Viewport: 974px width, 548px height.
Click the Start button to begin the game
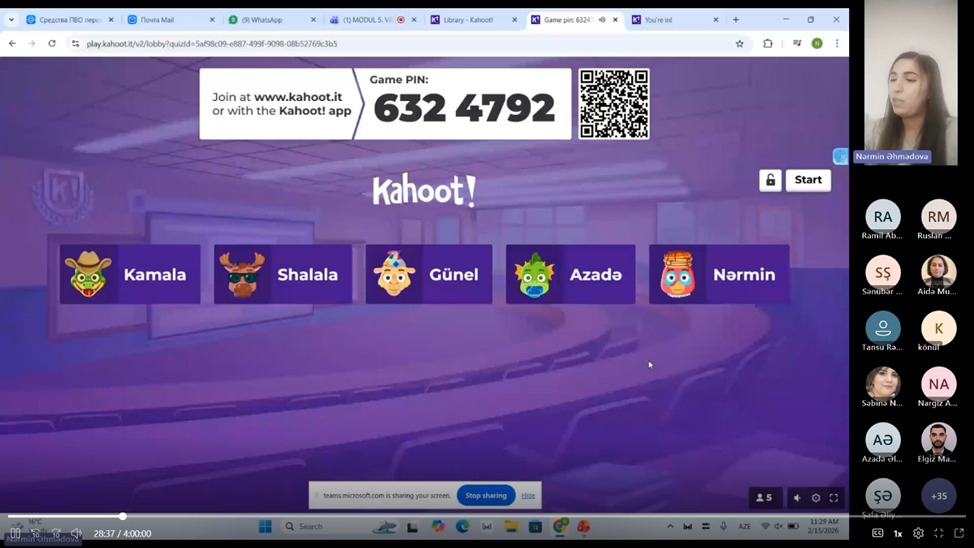coord(808,180)
